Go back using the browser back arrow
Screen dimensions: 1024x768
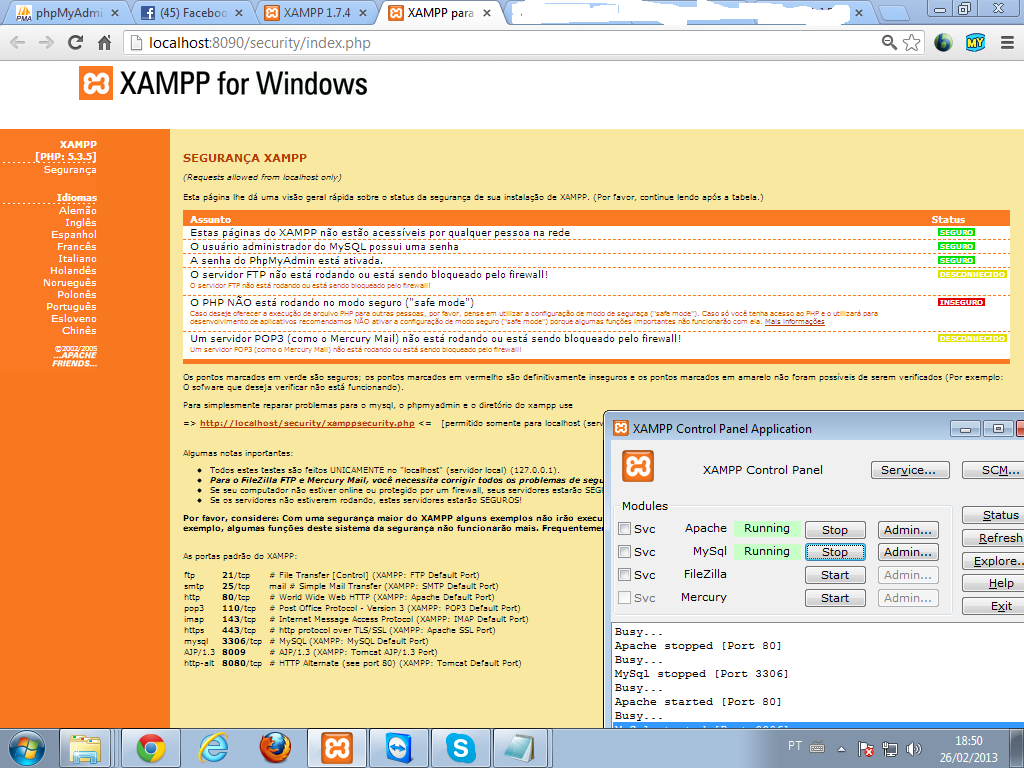[x=18, y=43]
